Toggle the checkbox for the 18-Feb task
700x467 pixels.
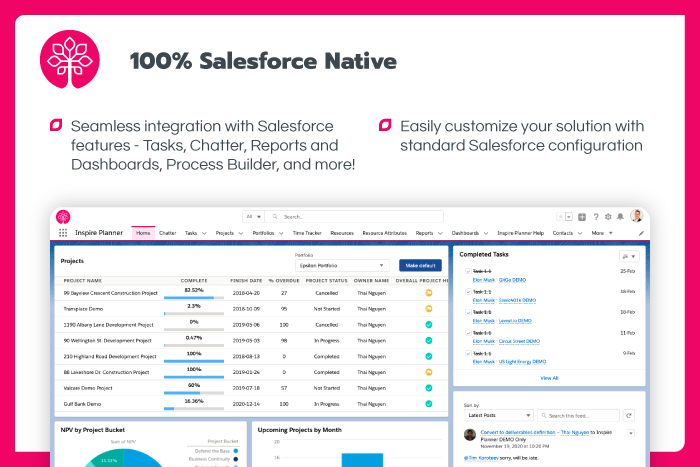click(x=468, y=292)
